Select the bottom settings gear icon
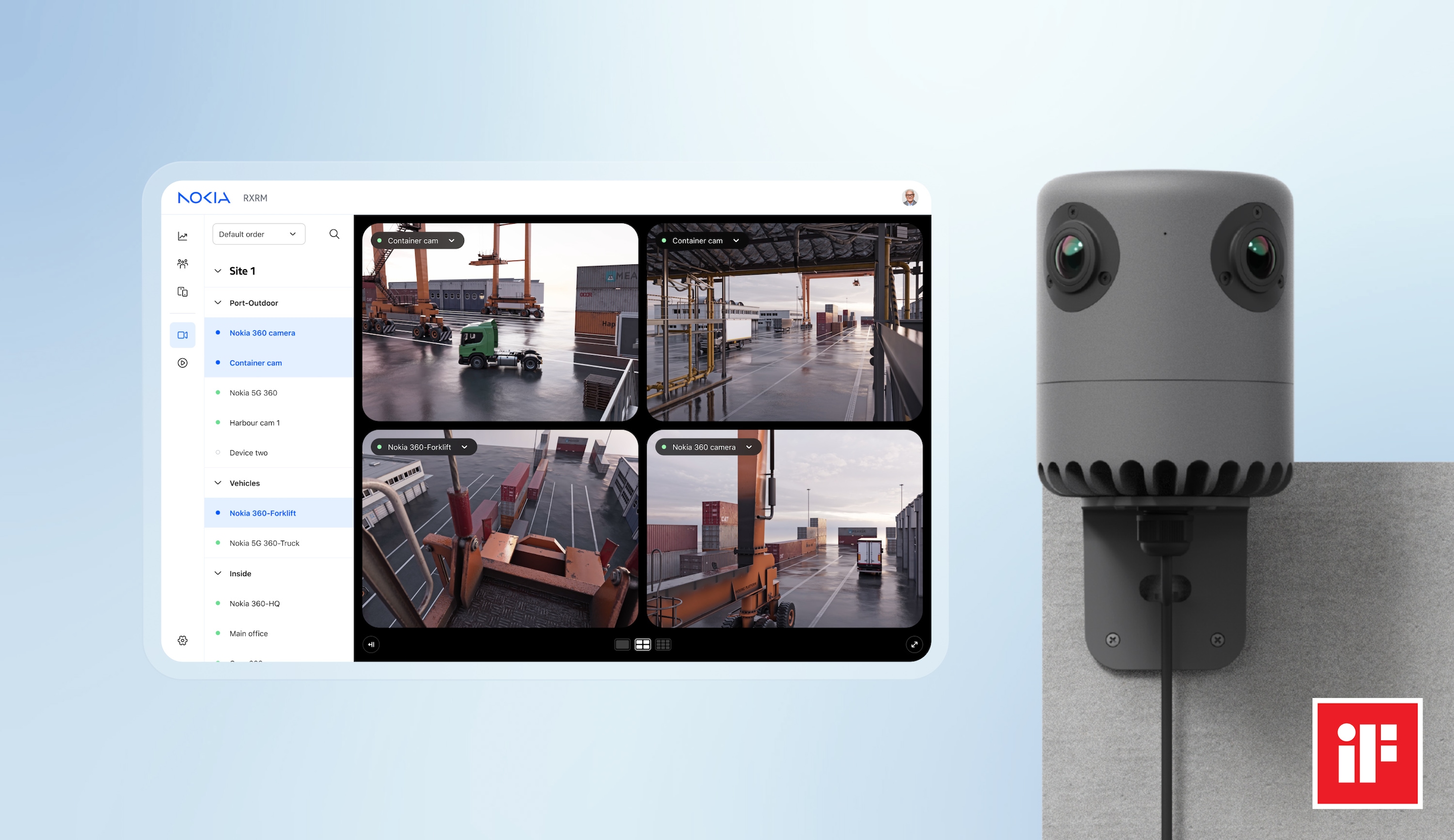1454x840 pixels. pyautogui.click(x=183, y=641)
